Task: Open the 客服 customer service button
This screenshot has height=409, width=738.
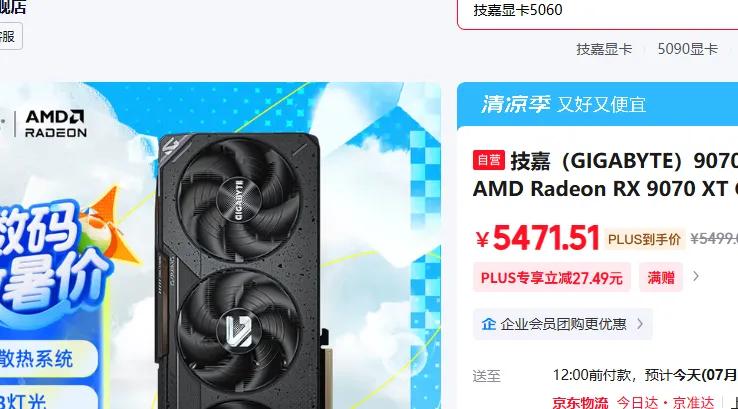Action: [8, 36]
